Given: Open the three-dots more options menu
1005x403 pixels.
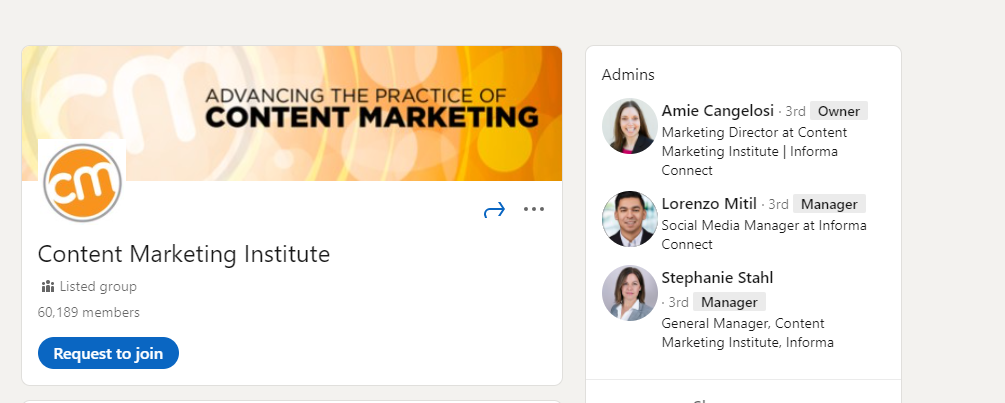Looking at the screenshot, I should [x=533, y=209].
